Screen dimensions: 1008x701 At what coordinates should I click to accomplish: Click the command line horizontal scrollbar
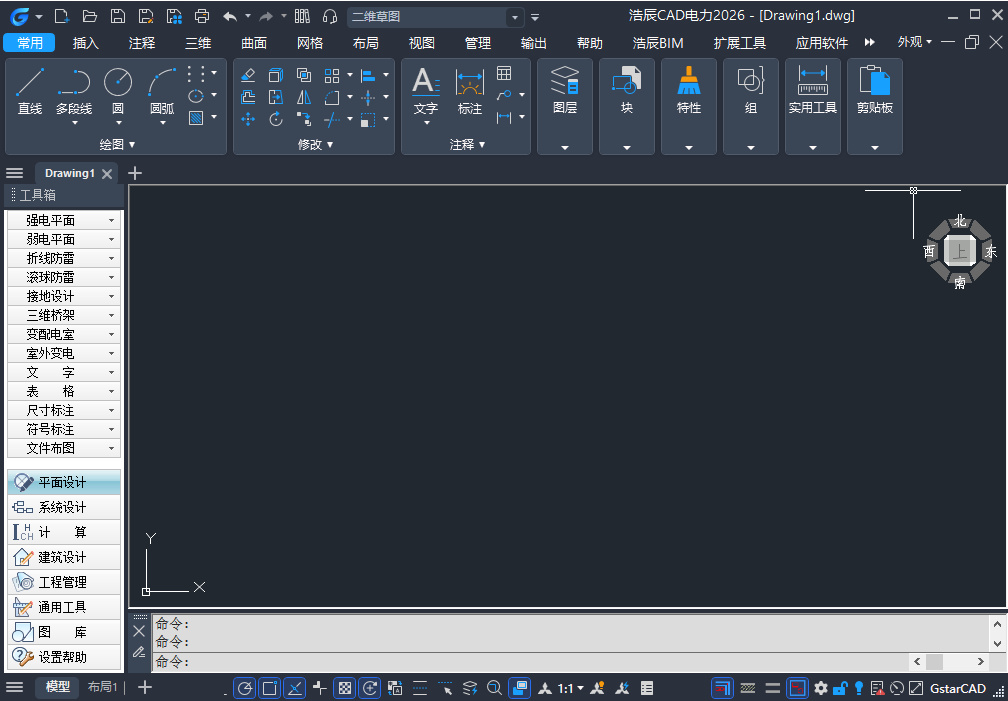948,662
